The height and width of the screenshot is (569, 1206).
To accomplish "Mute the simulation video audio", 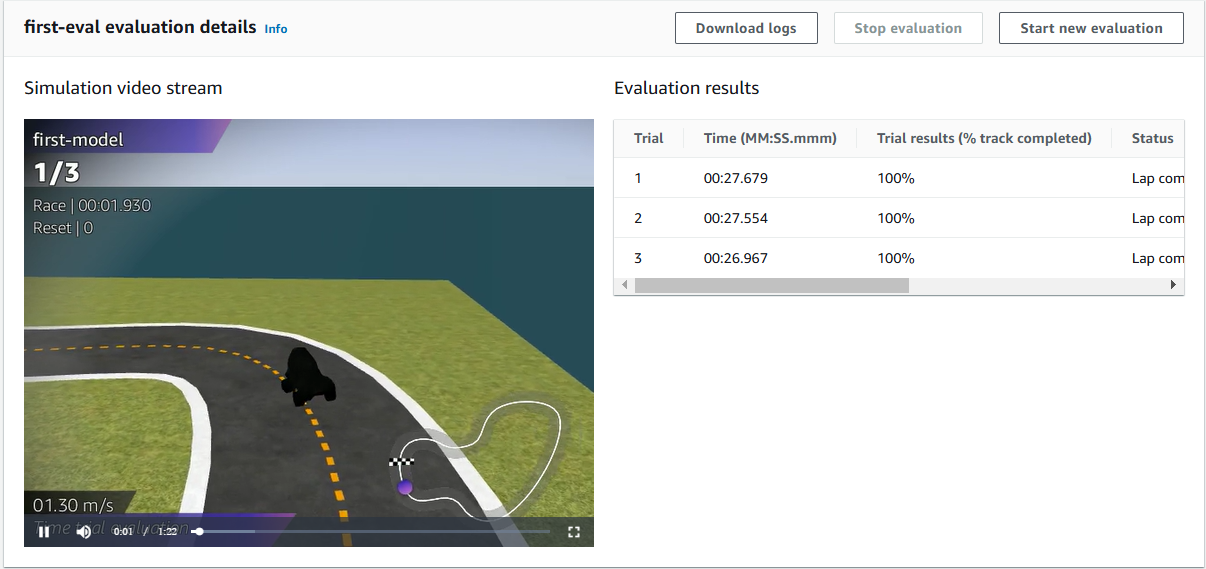I will [x=84, y=532].
